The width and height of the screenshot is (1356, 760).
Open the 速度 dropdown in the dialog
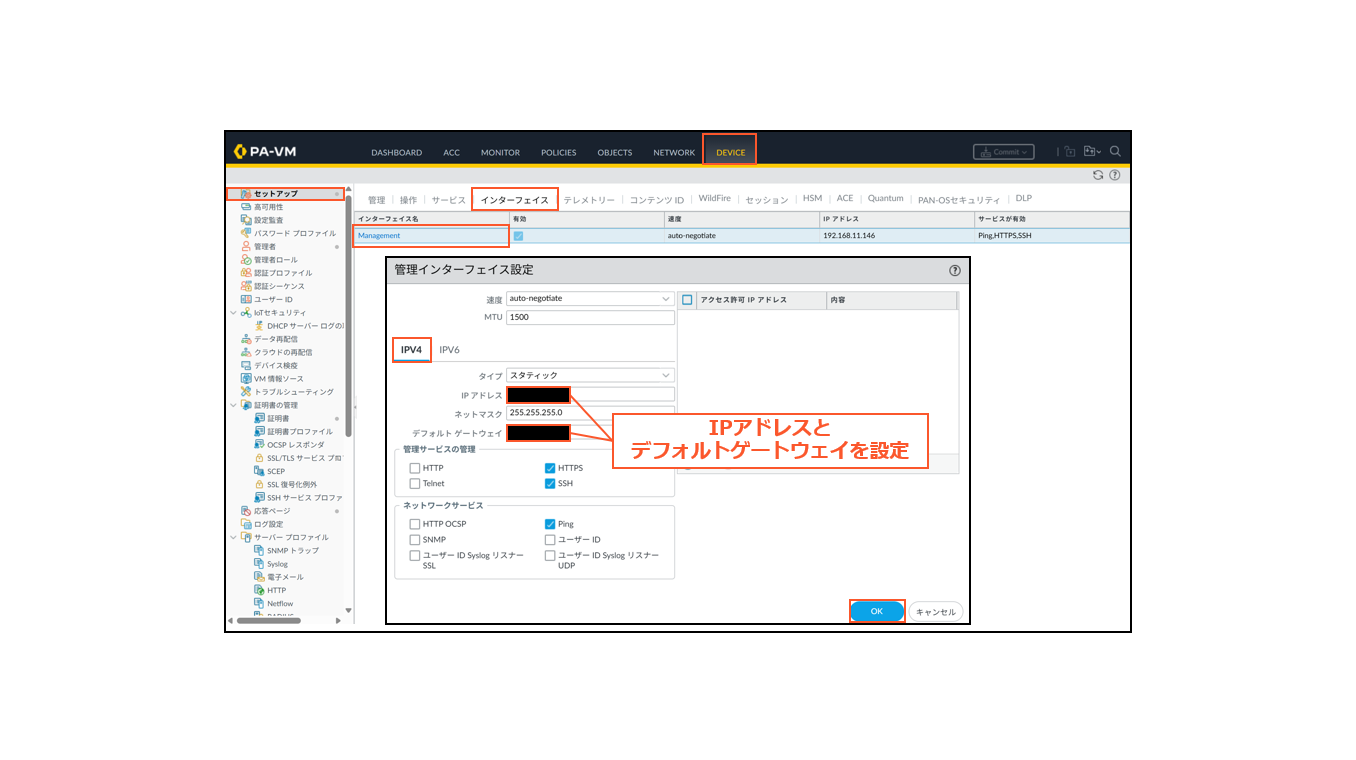(589, 298)
